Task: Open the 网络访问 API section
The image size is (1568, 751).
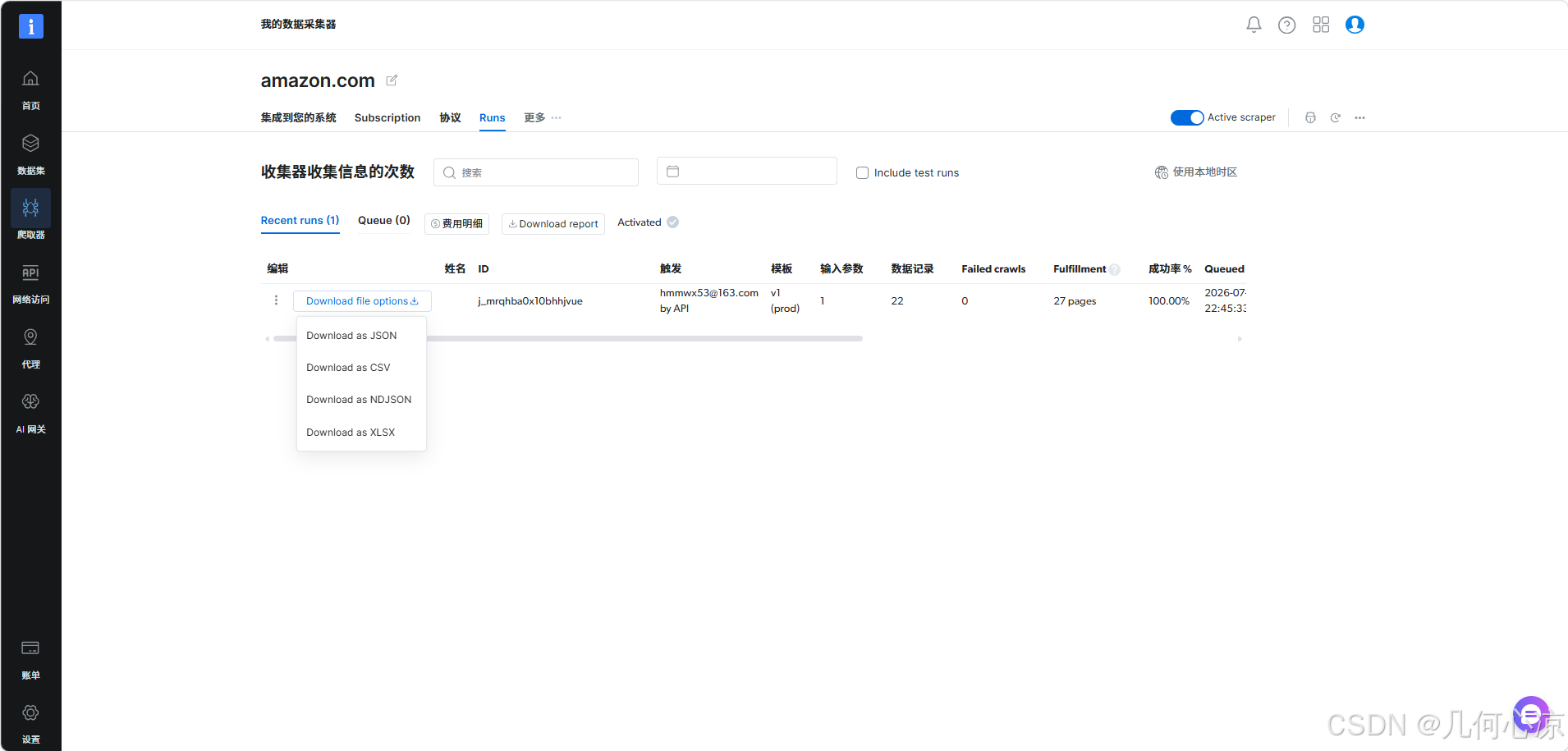Action: click(x=30, y=284)
